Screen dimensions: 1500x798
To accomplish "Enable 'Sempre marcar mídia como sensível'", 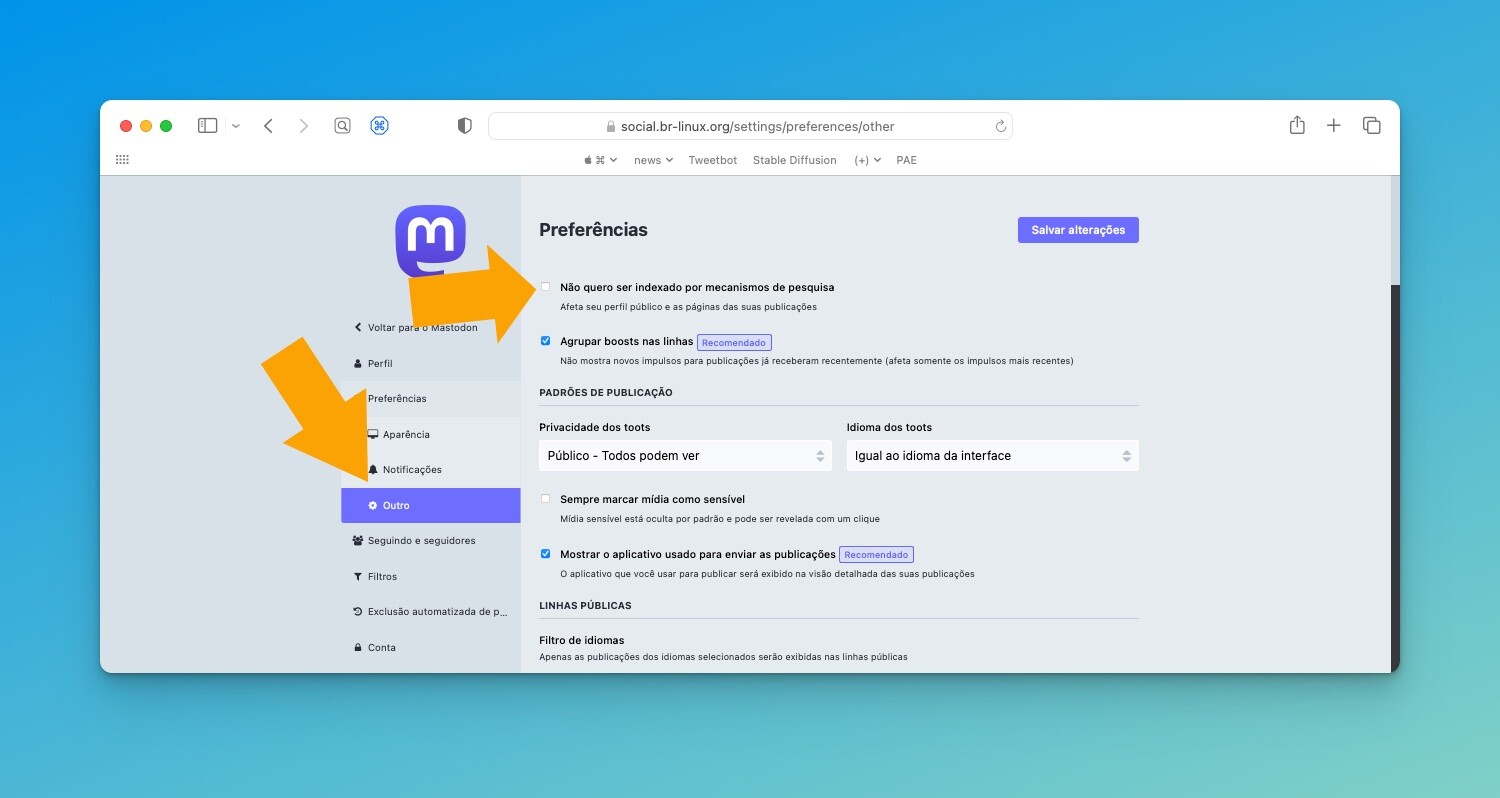I will 545,498.
